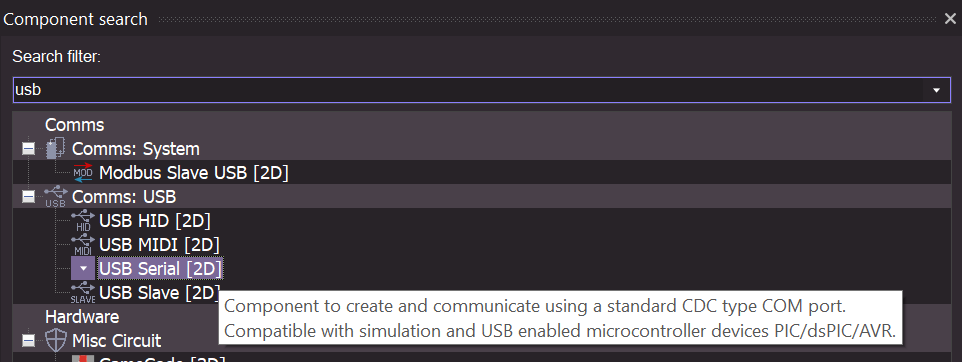Click the Modbus Slave USB MOD icon

click(x=83, y=172)
